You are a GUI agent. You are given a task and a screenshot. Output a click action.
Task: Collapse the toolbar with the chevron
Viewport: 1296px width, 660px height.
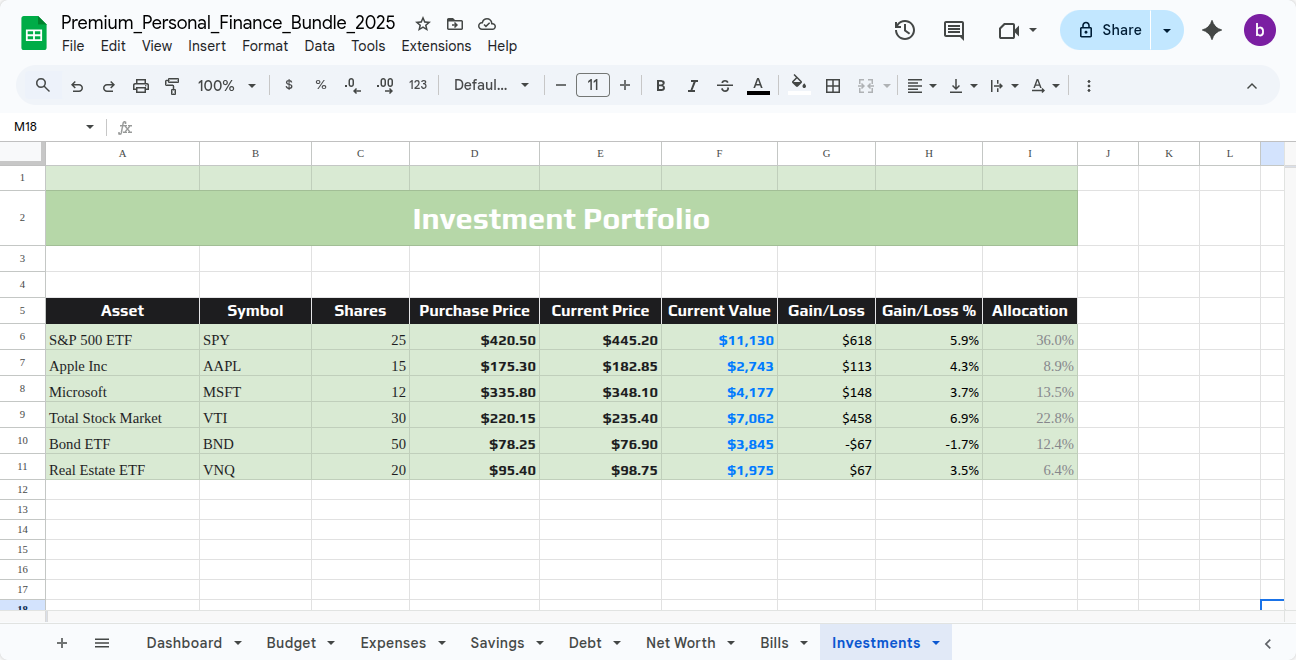click(x=1252, y=86)
